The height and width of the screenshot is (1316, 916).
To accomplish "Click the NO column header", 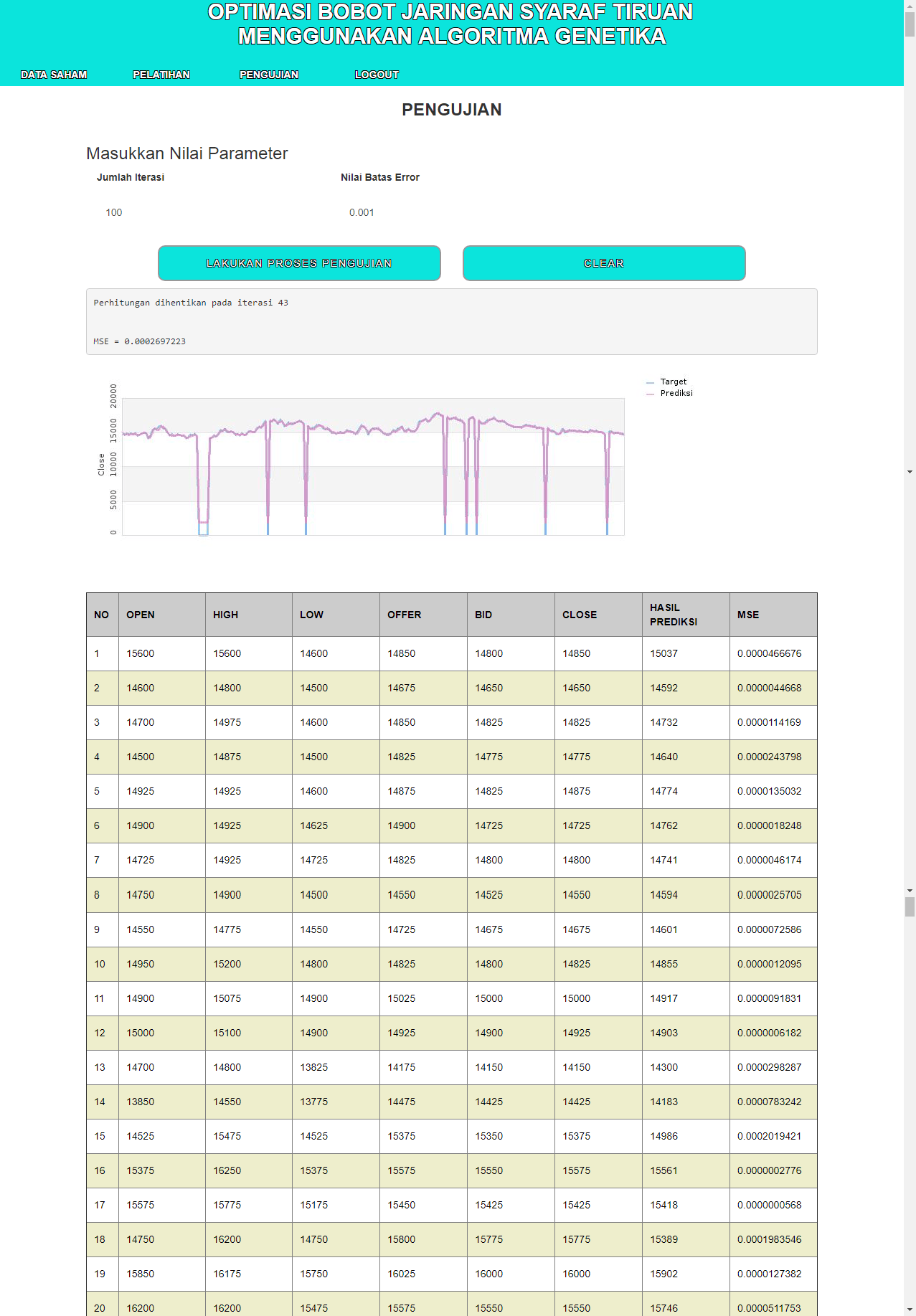I will (102, 615).
